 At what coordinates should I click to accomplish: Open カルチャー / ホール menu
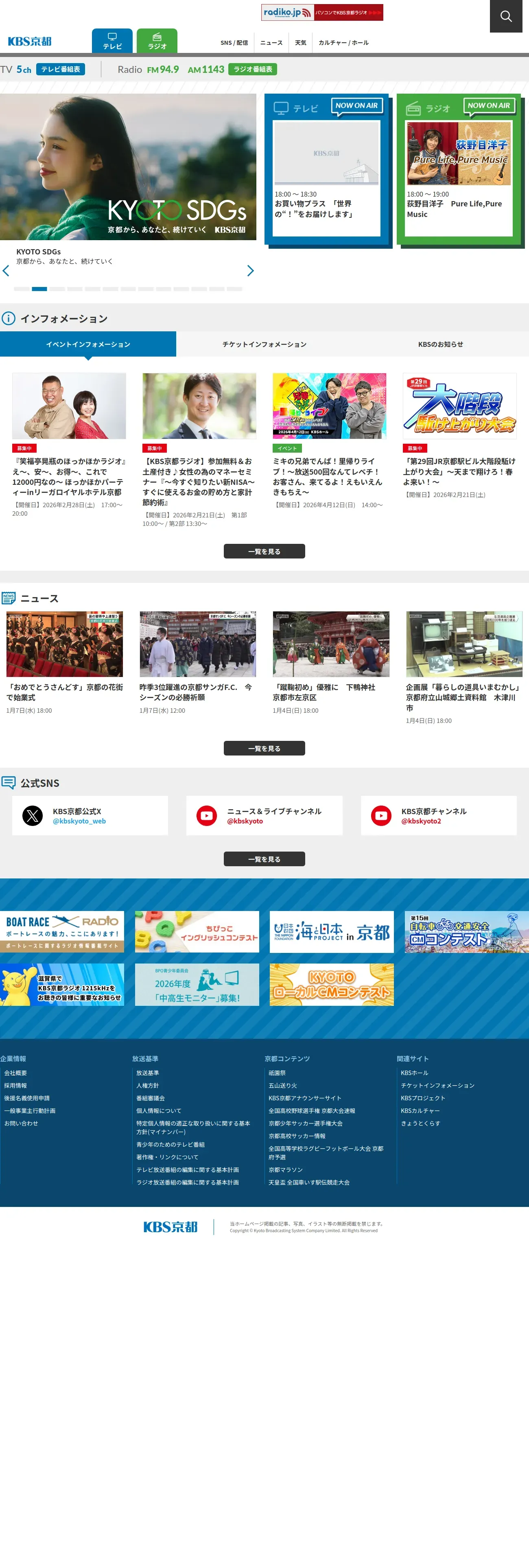point(343,43)
